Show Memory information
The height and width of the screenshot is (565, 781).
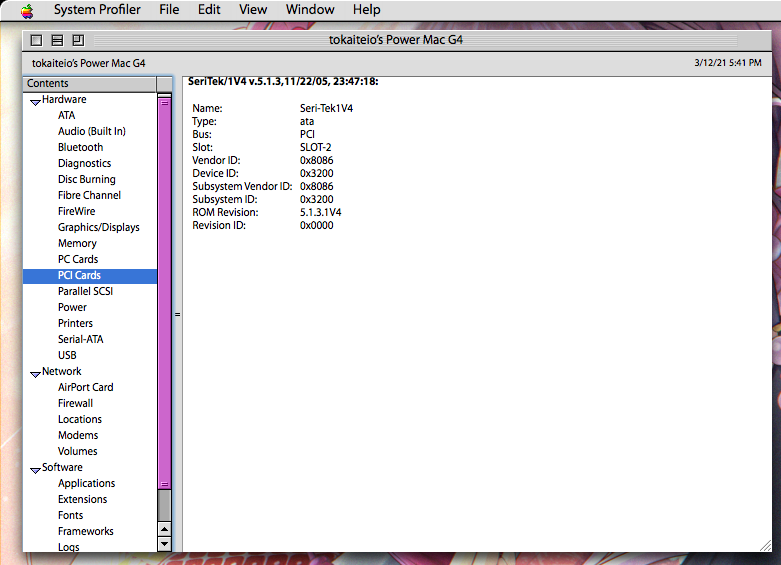pyautogui.click(x=77, y=243)
